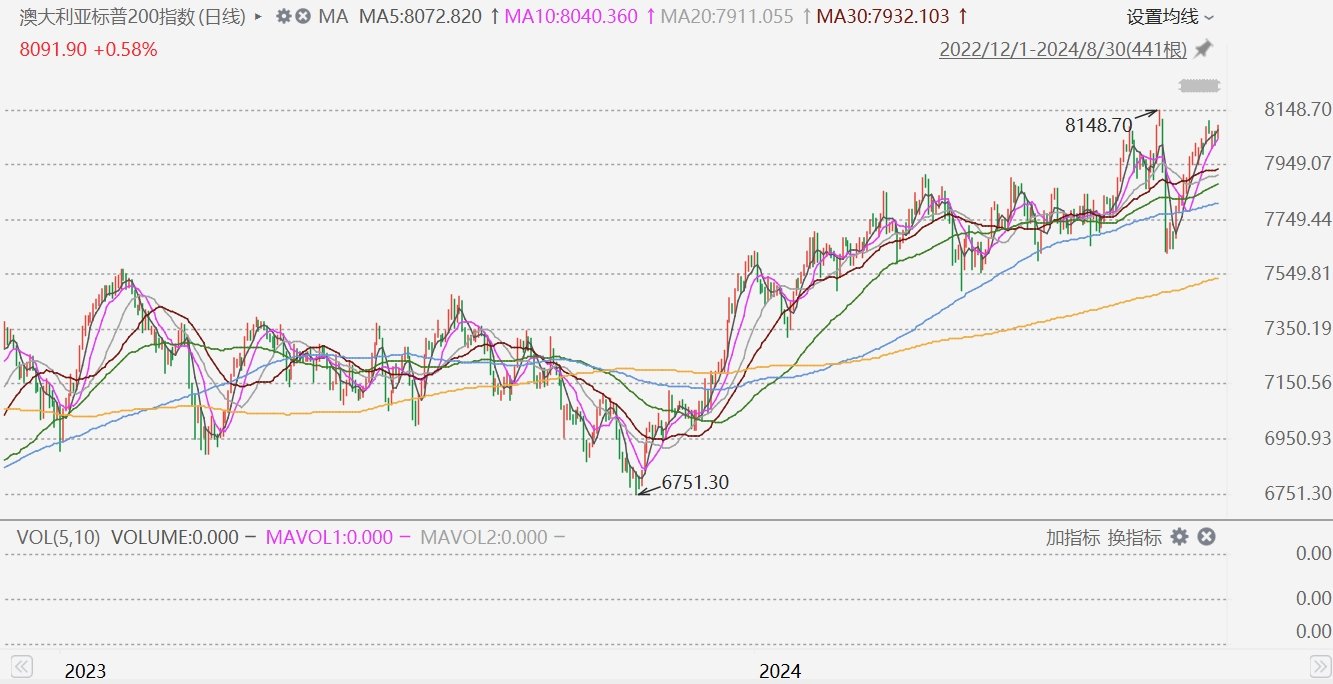
Task: Select the MAVOL1 legend entry
Action: (330, 537)
